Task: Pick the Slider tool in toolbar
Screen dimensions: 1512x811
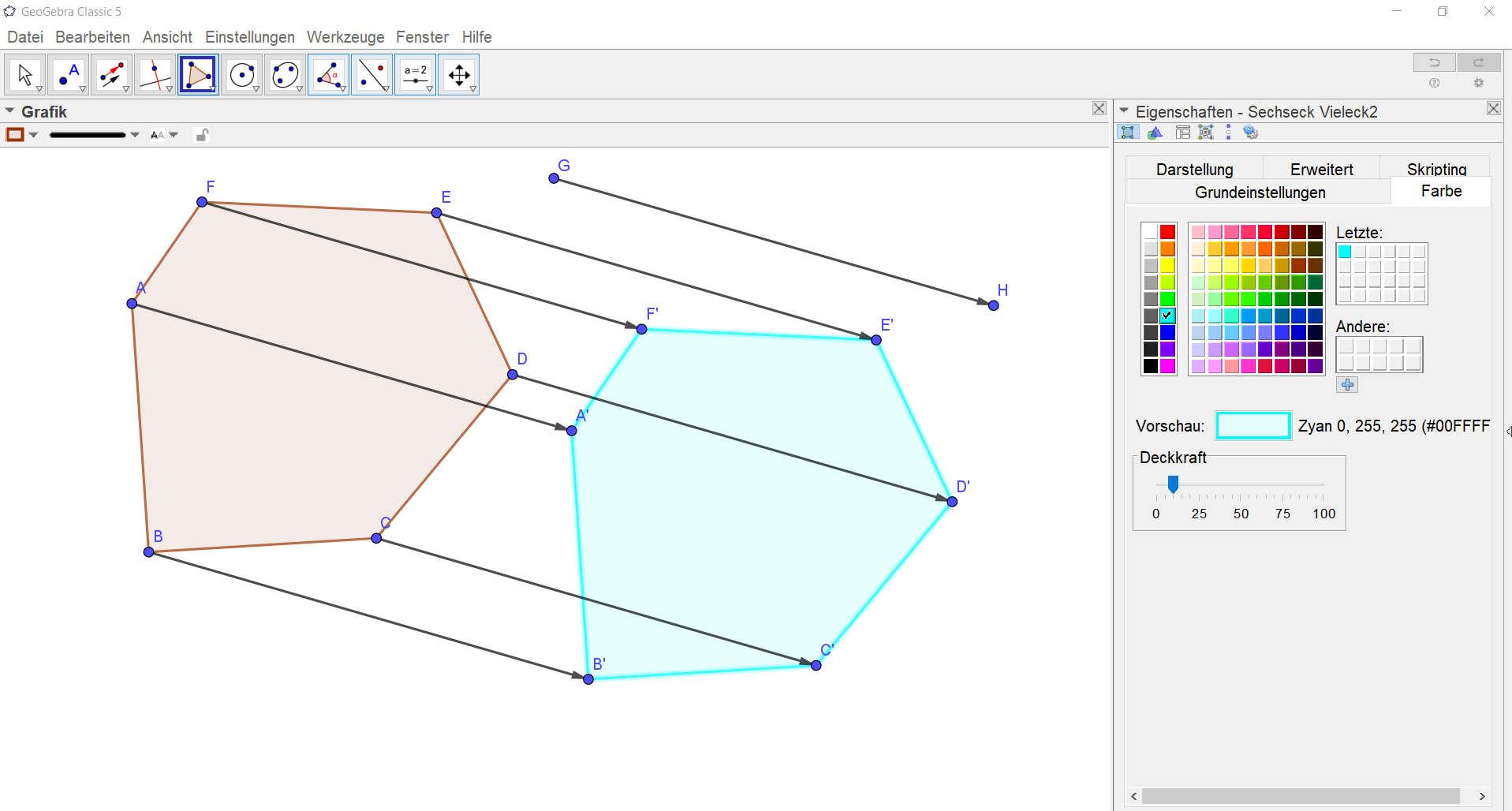Action: tap(415, 75)
